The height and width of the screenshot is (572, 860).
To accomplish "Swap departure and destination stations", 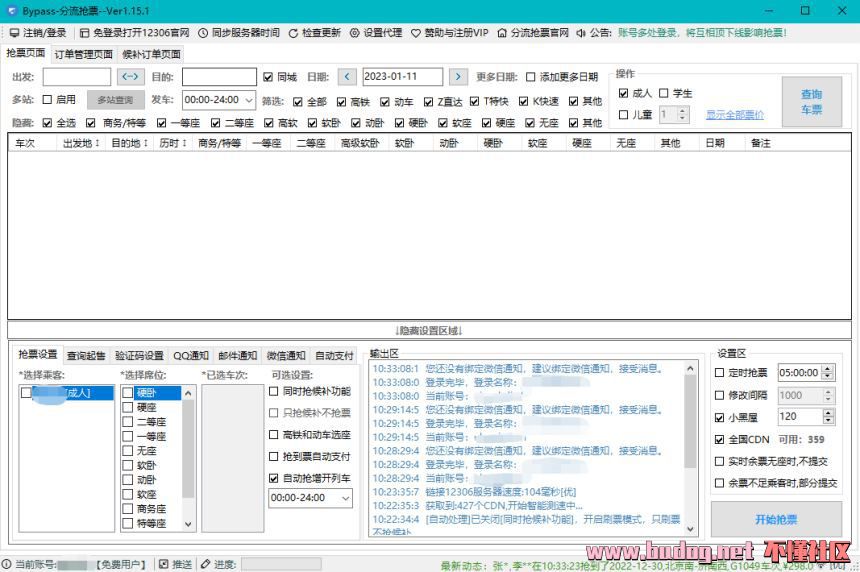I will 131,77.
